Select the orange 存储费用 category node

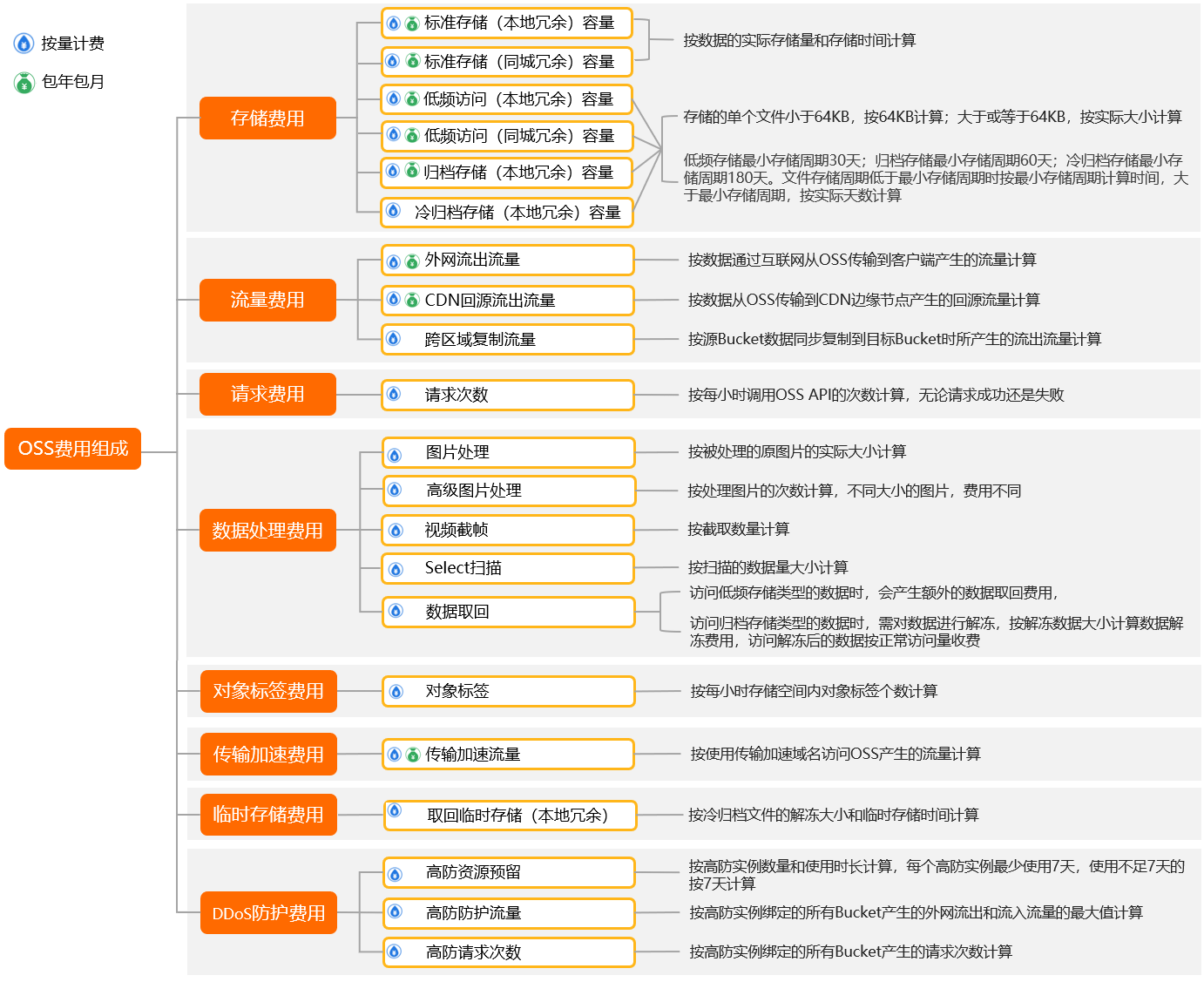(x=267, y=118)
